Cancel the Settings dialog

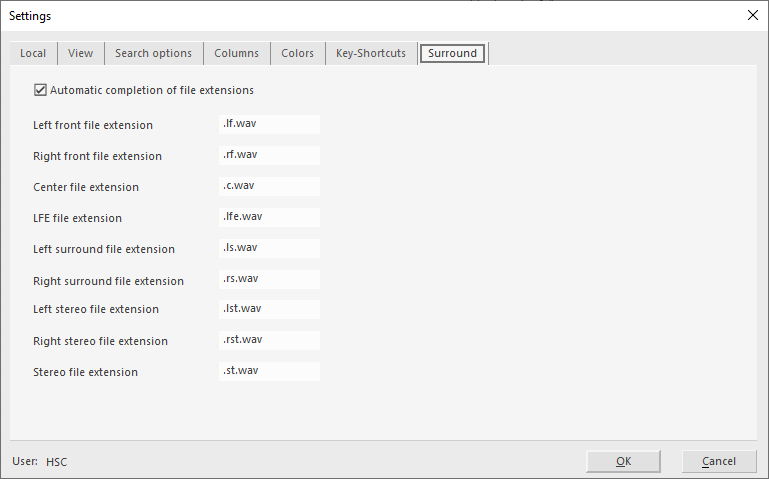pos(718,461)
